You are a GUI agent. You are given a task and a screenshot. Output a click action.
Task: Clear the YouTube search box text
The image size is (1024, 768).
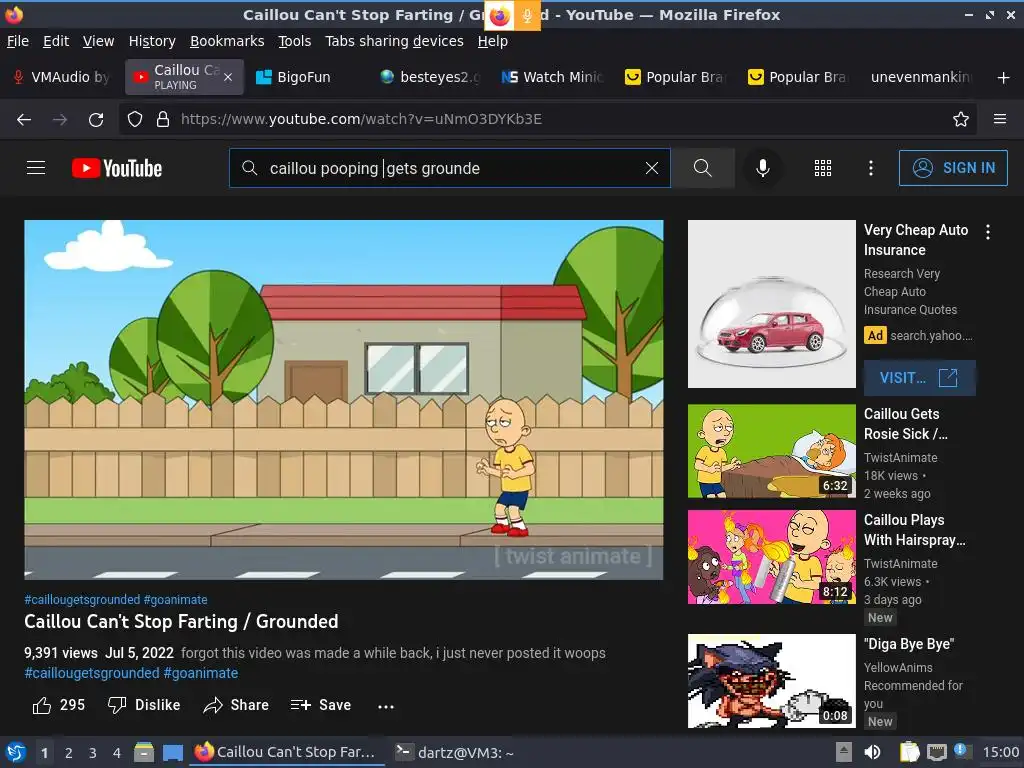pyautogui.click(x=651, y=168)
